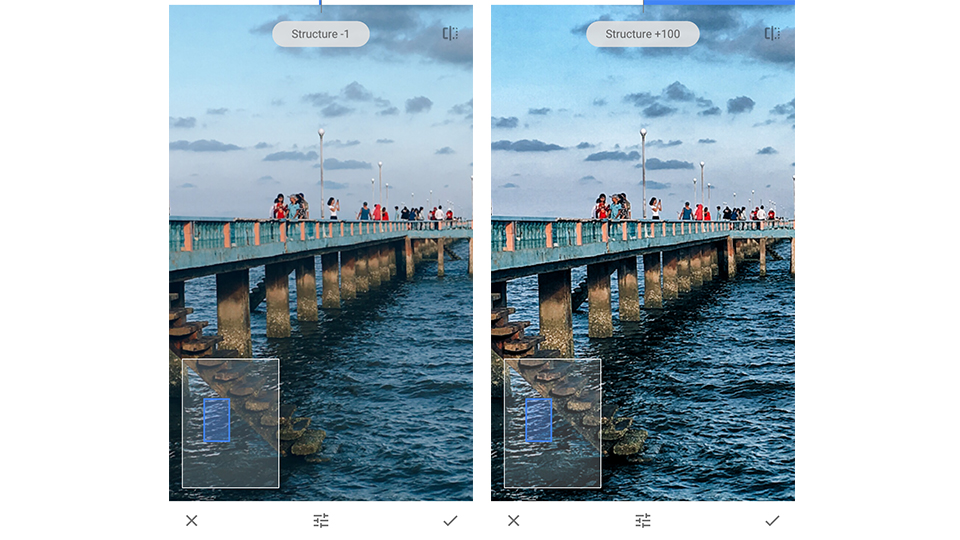The height and width of the screenshot is (540, 960).
Task: Click the Structure -1 value label
Action: (320, 34)
